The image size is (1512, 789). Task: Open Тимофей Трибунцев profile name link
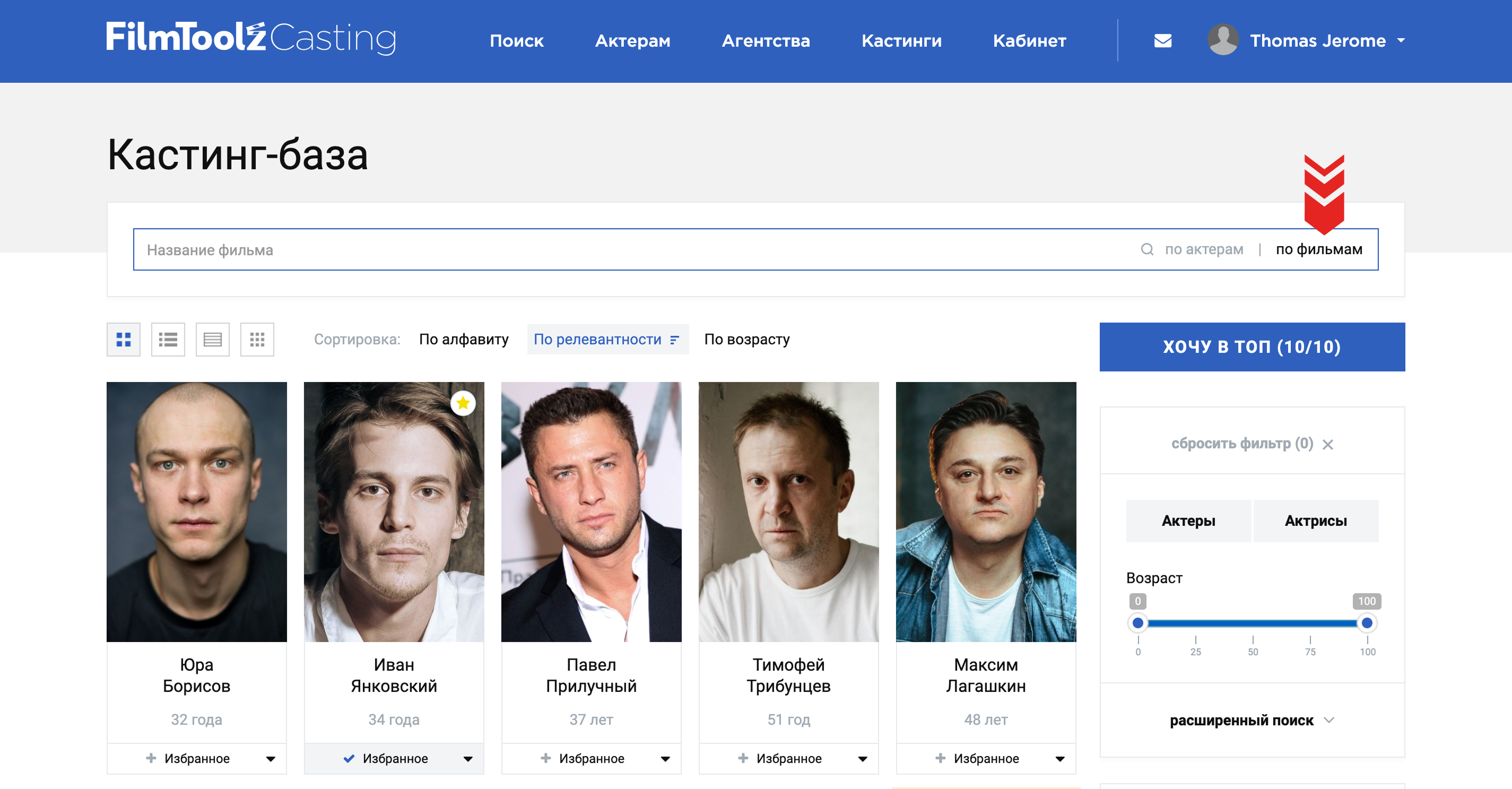pos(788,675)
